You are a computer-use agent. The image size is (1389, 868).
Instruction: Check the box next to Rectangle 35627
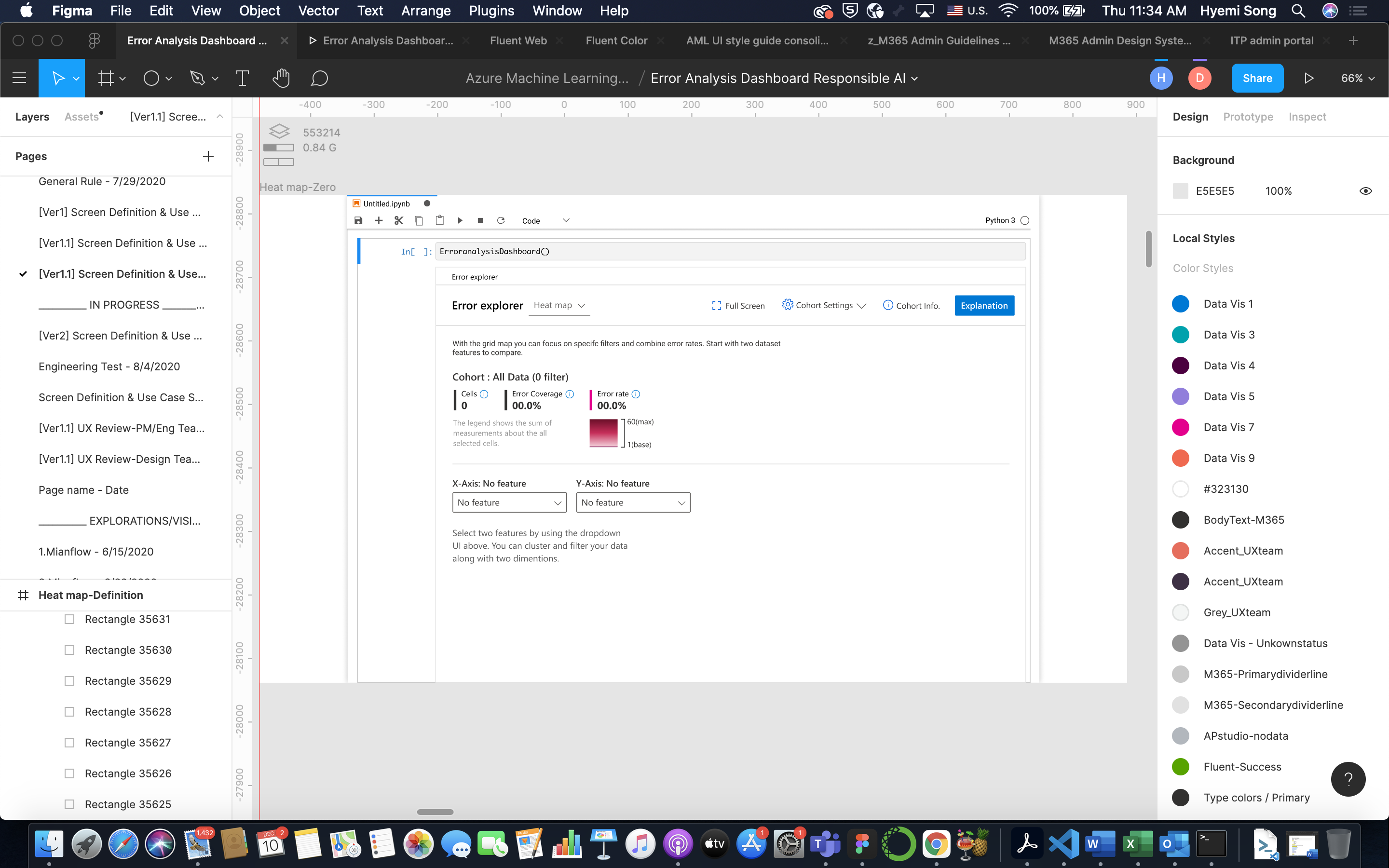click(x=70, y=742)
